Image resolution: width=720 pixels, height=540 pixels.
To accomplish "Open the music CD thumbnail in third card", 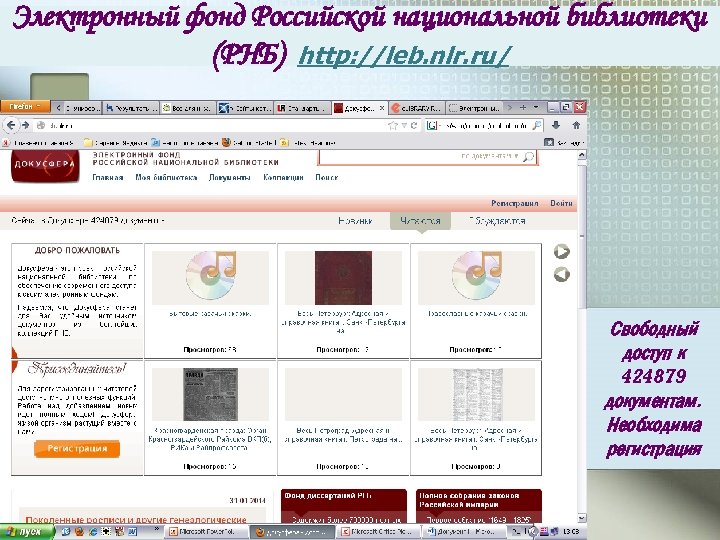I will pos(477,276).
